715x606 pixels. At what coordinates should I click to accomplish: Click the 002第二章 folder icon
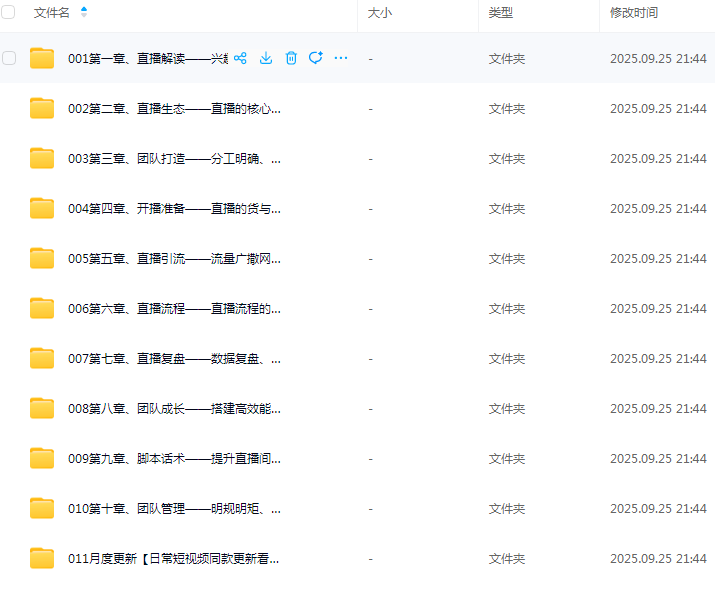(42, 108)
